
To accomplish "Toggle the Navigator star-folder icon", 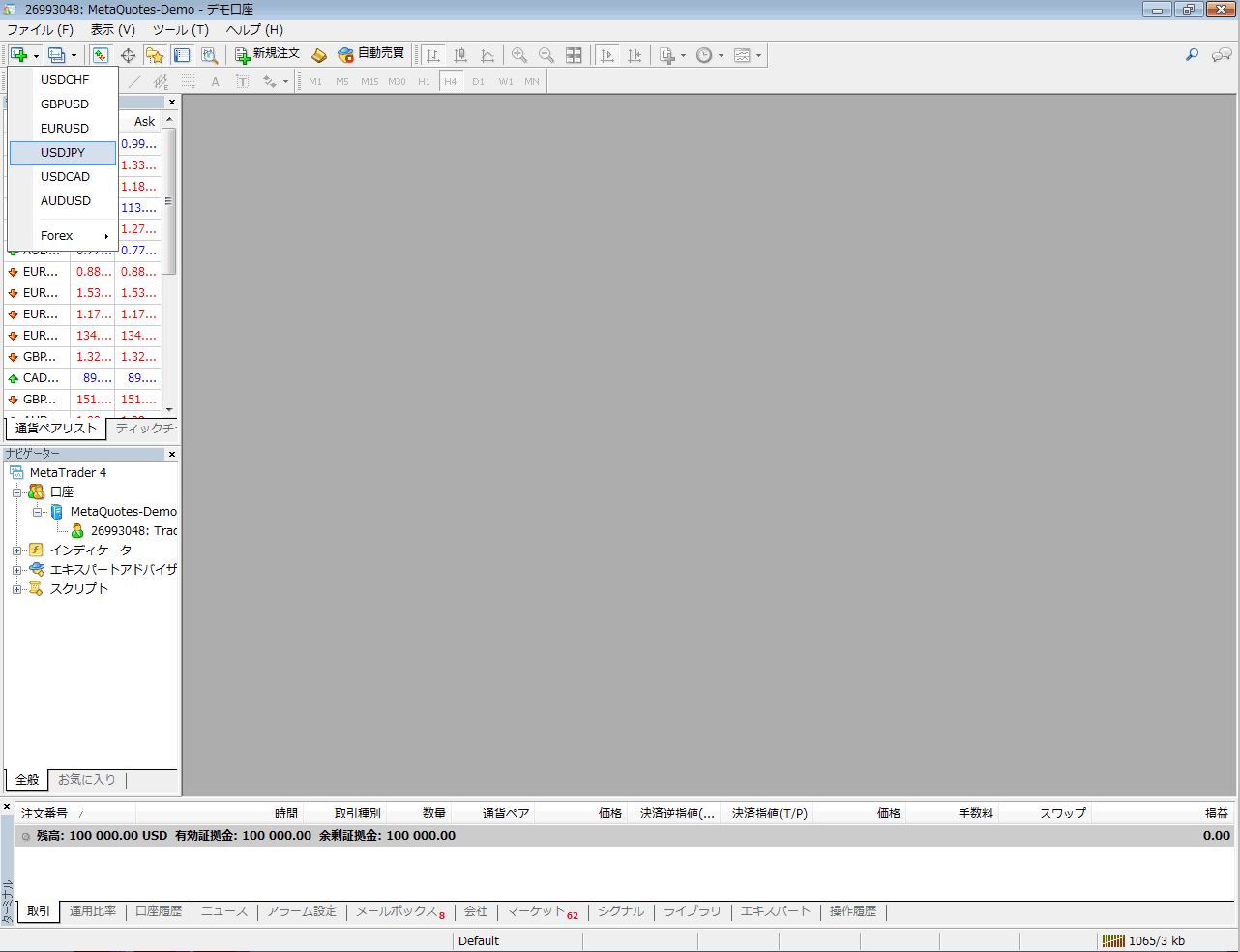I will tap(155, 55).
